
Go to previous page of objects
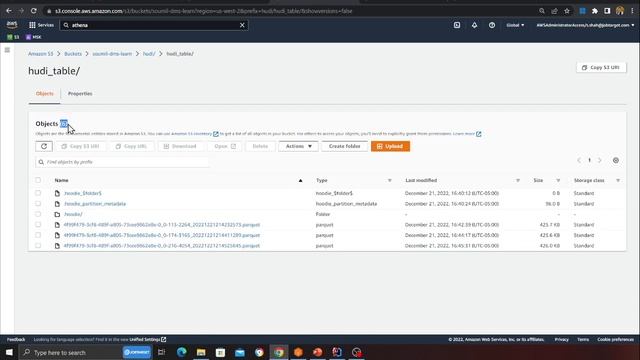579,160
